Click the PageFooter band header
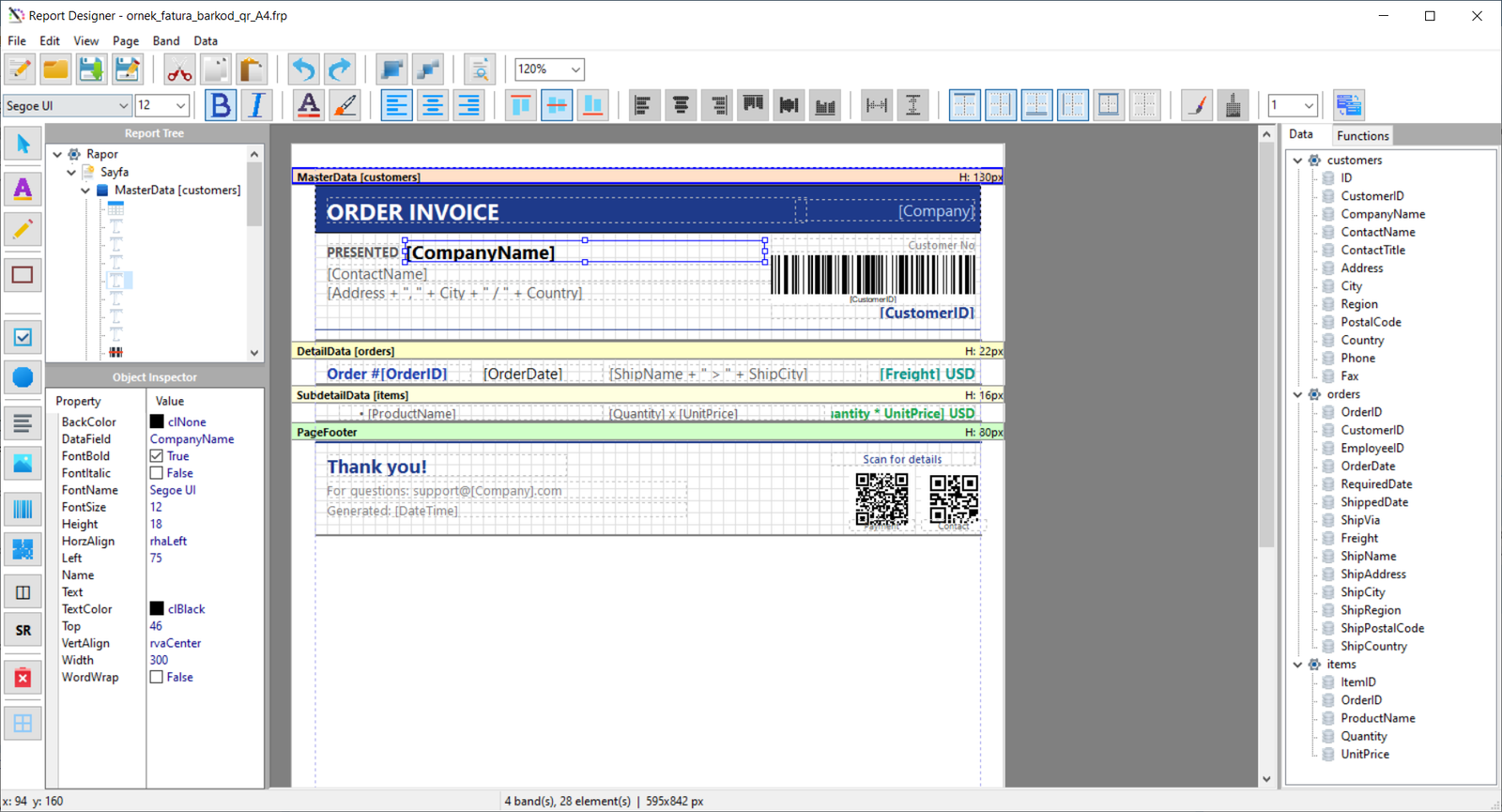Viewport: 1502px width, 812px height. tap(648, 432)
